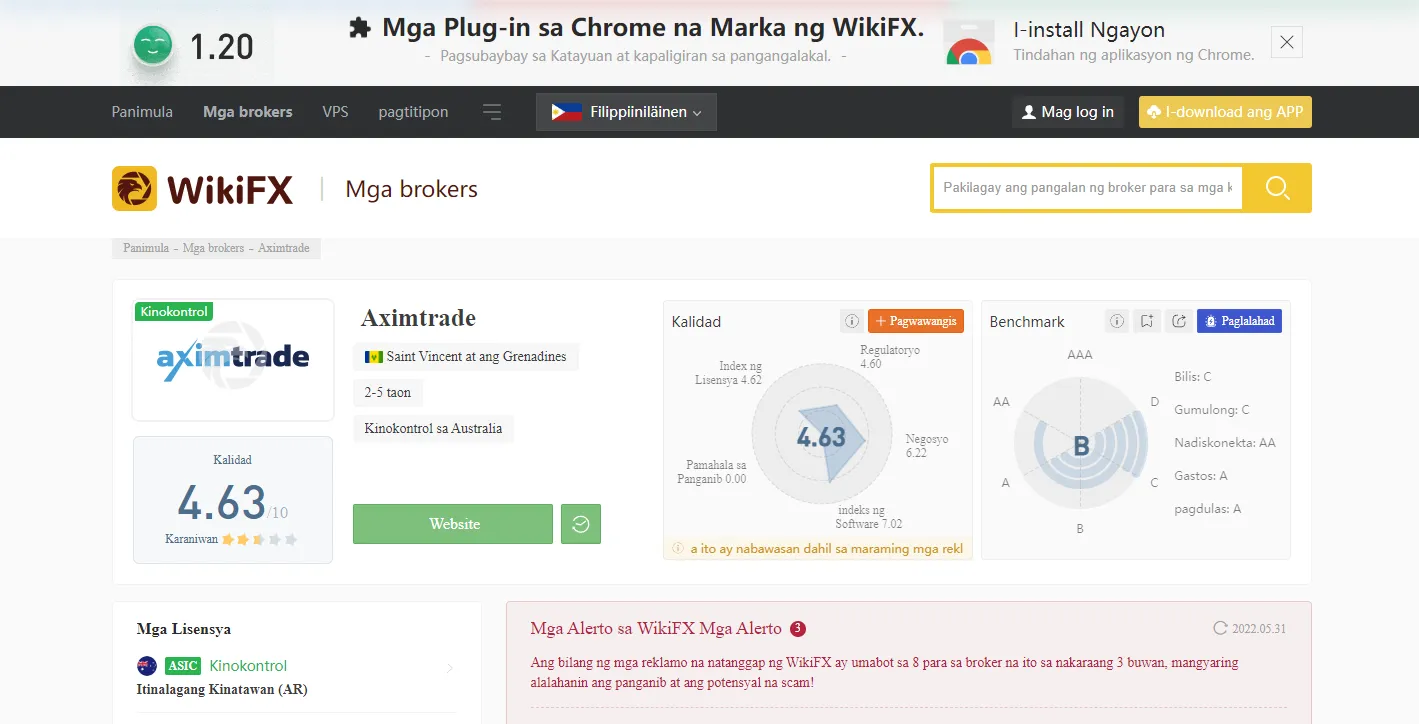Viewport: 1419px width, 724px height.
Task: Click the 2-5 taon tag
Action: 388,393
